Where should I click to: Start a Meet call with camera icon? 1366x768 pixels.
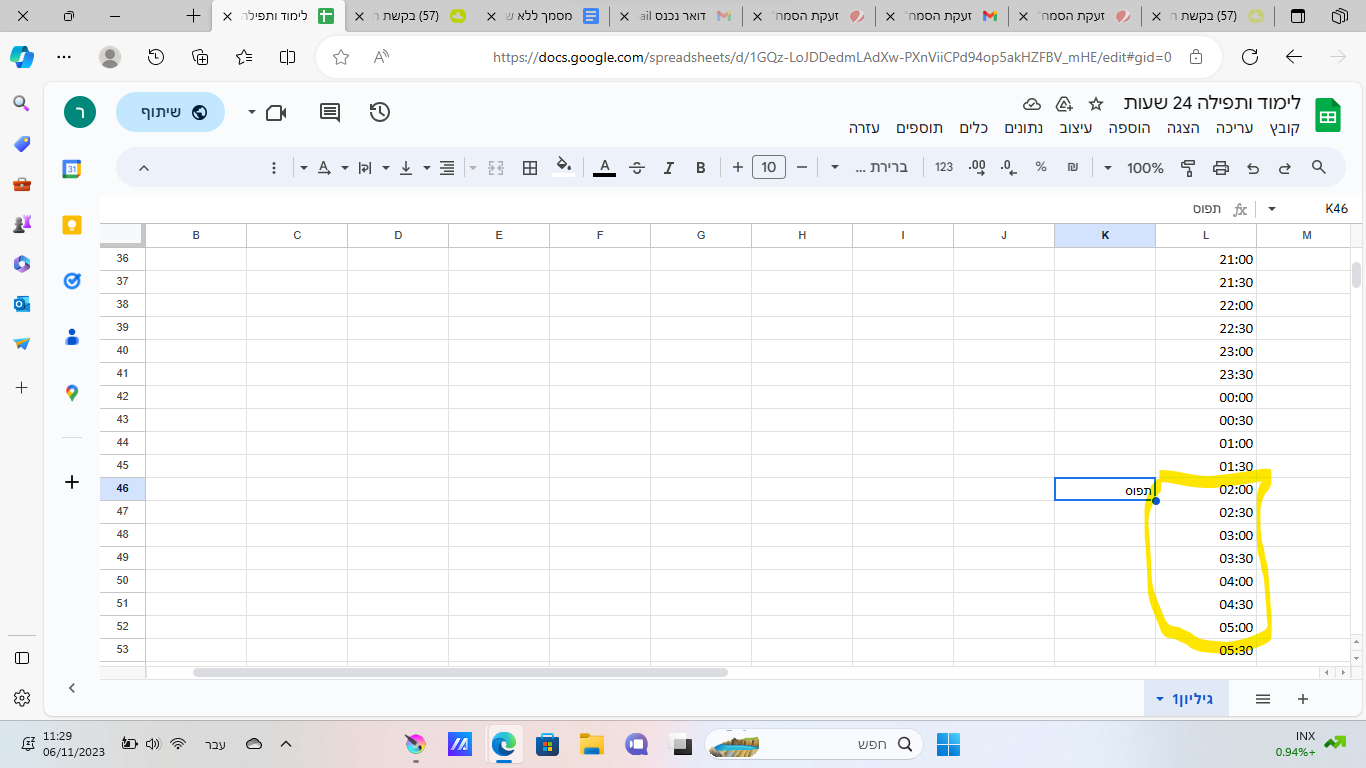275,112
